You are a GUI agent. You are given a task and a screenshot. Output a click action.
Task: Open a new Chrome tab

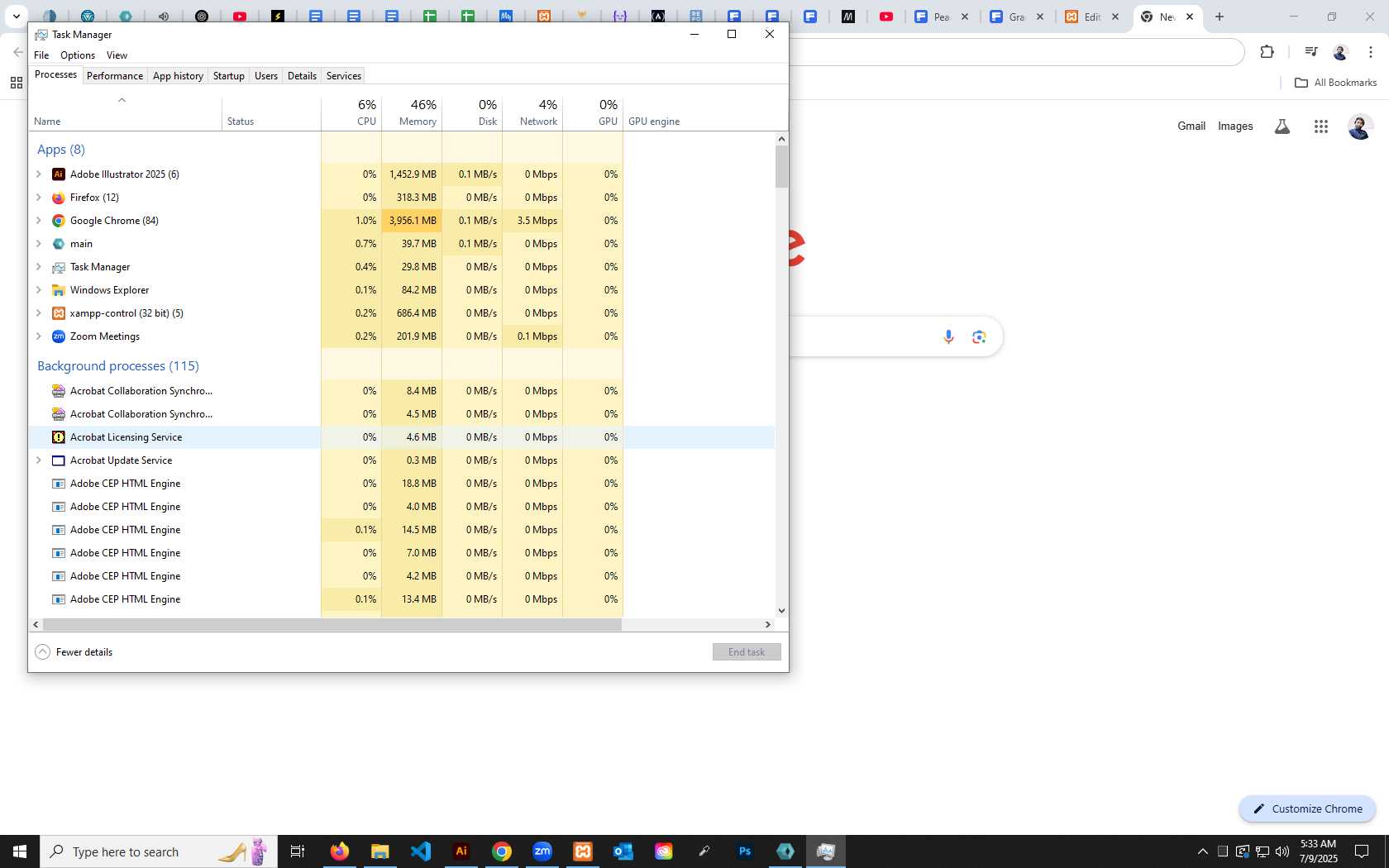[1220, 17]
